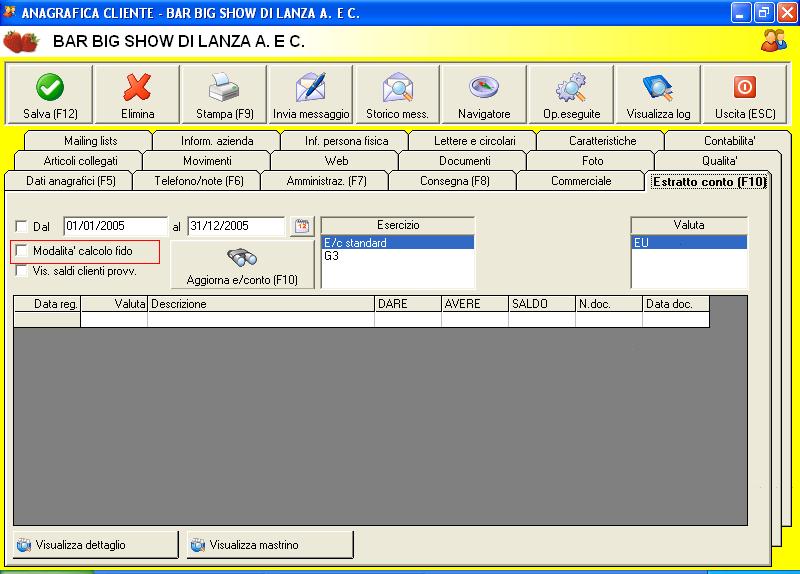Click the green checkmark Salva icon

pyautogui.click(x=50, y=87)
